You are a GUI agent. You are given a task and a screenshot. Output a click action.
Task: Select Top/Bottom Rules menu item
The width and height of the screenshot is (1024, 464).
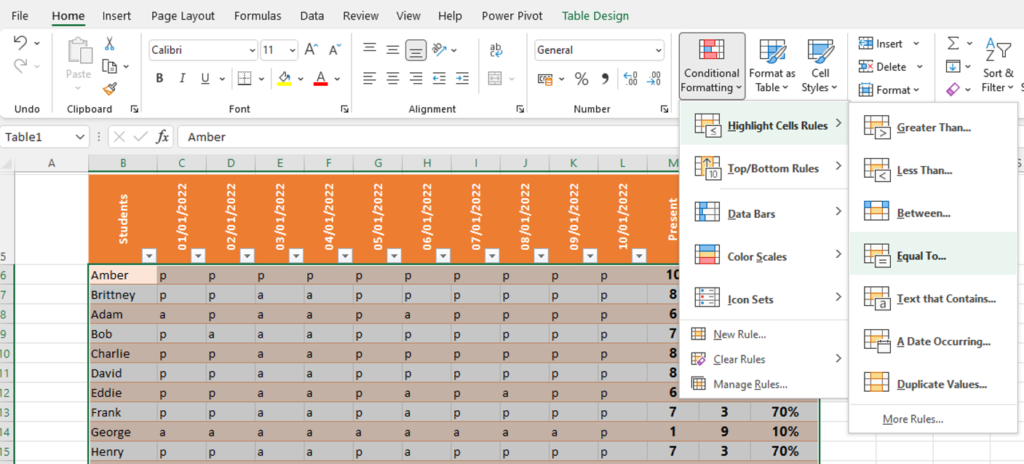coord(764,169)
